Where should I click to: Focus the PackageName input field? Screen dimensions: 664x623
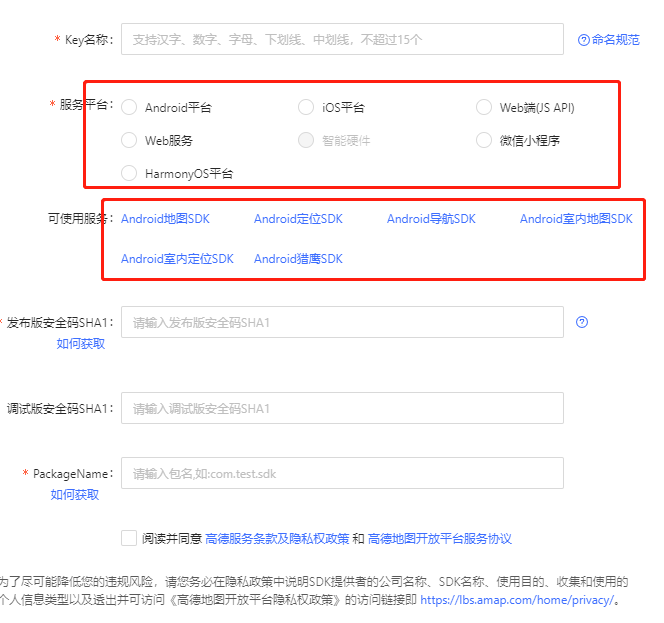[342, 473]
